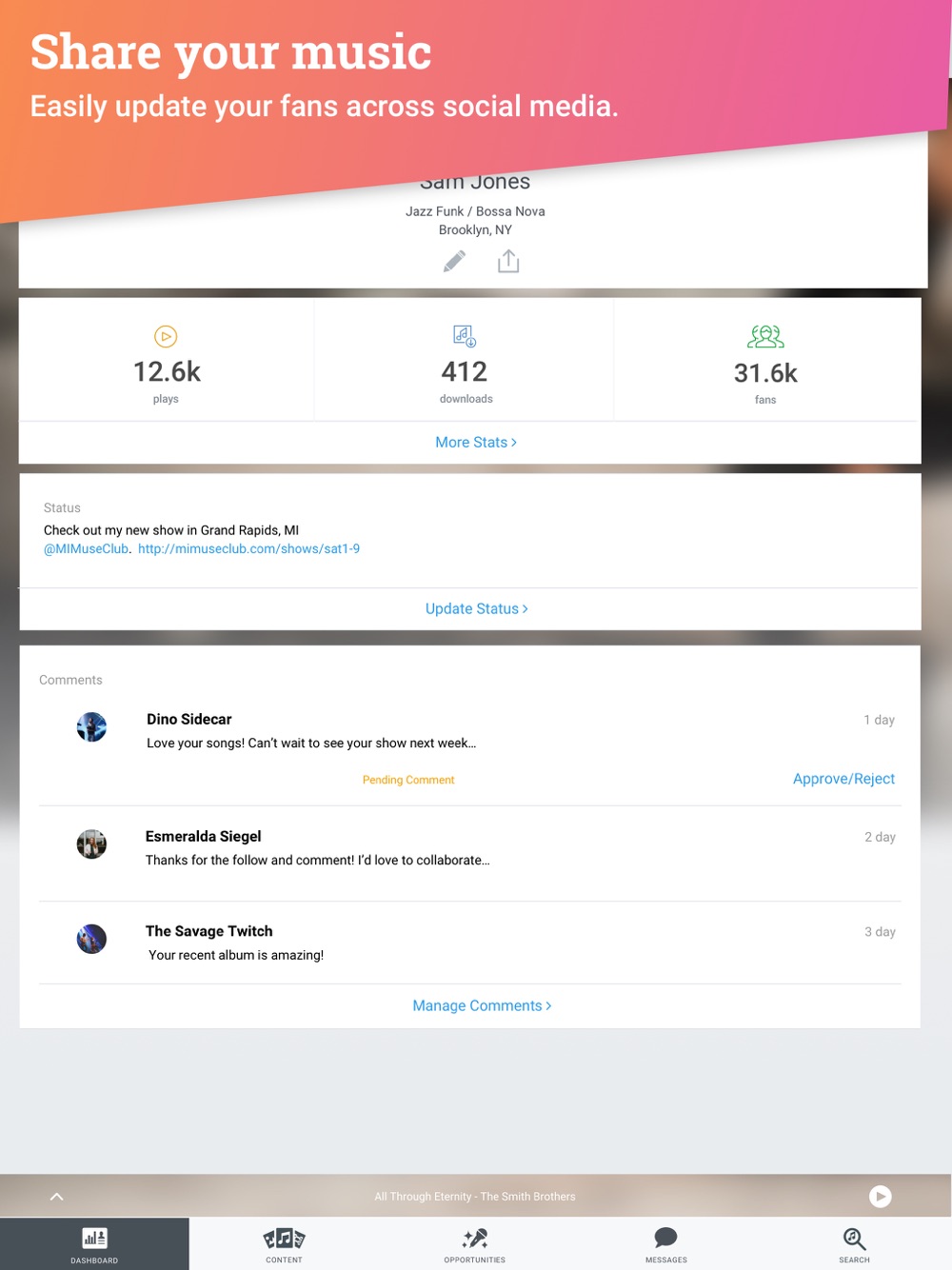Image resolution: width=952 pixels, height=1270 pixels.
Task: Open the Search tab
Action: pyautogui.click(x=855, y=1243)
